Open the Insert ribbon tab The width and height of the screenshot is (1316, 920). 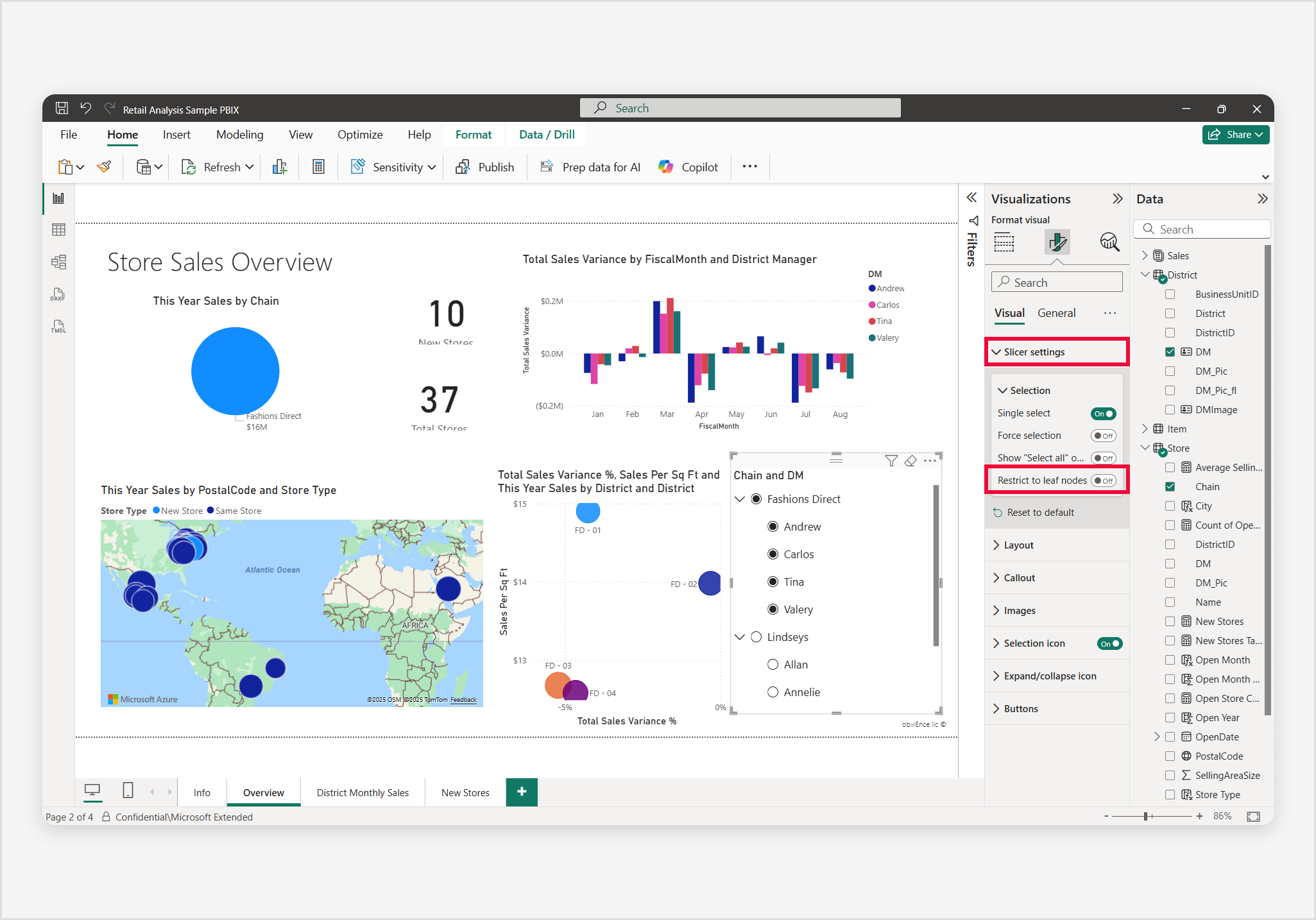pos(176,135)
